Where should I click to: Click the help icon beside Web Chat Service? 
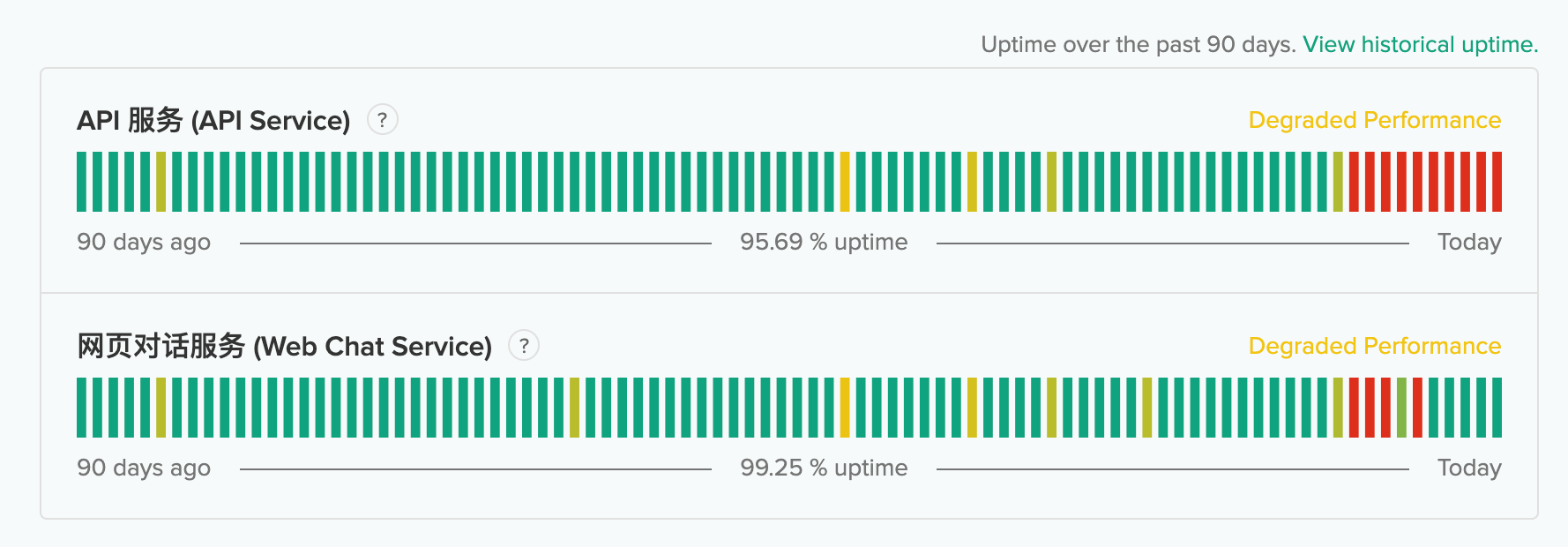click(524, 346)
